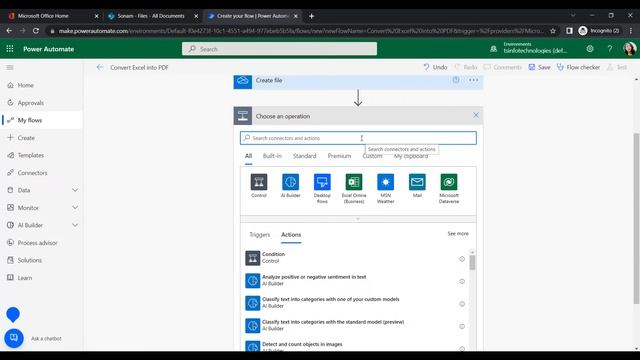This screenshot has height=360, width=640.
Task: Select the AI Builder connector icon
Action: tap(291, 182)
